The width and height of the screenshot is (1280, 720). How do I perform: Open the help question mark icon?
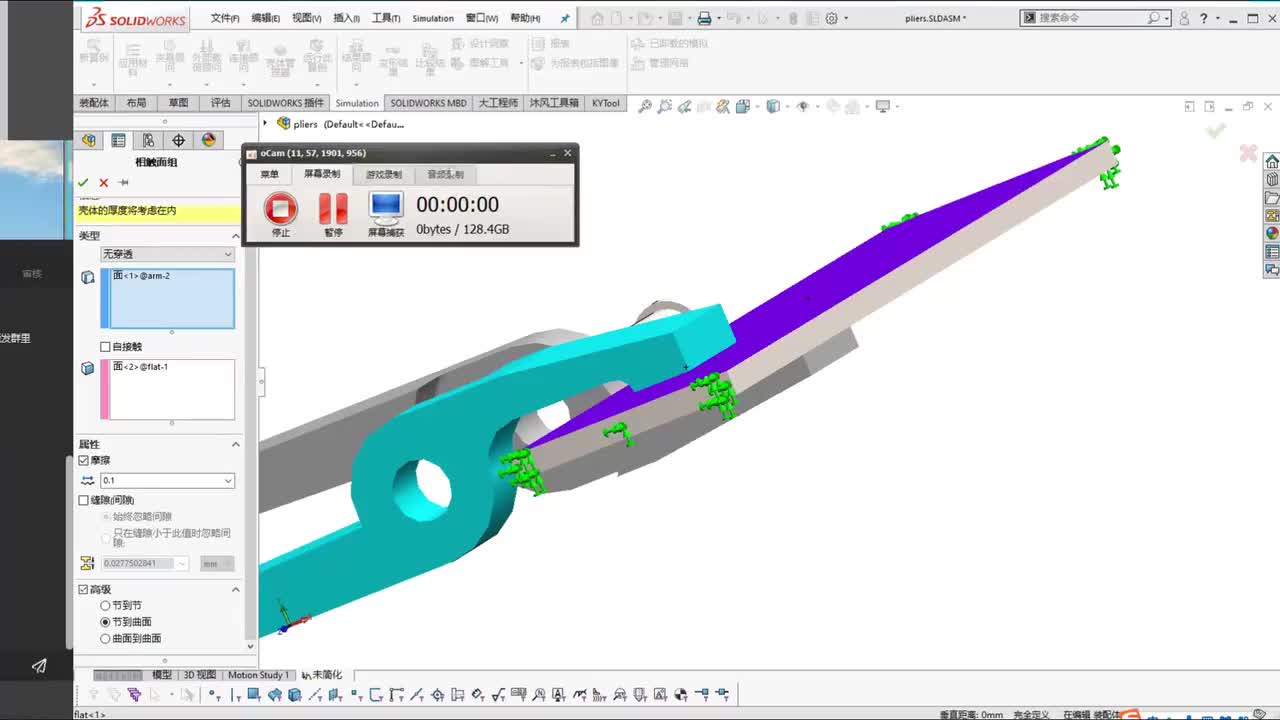[1203, 18]
